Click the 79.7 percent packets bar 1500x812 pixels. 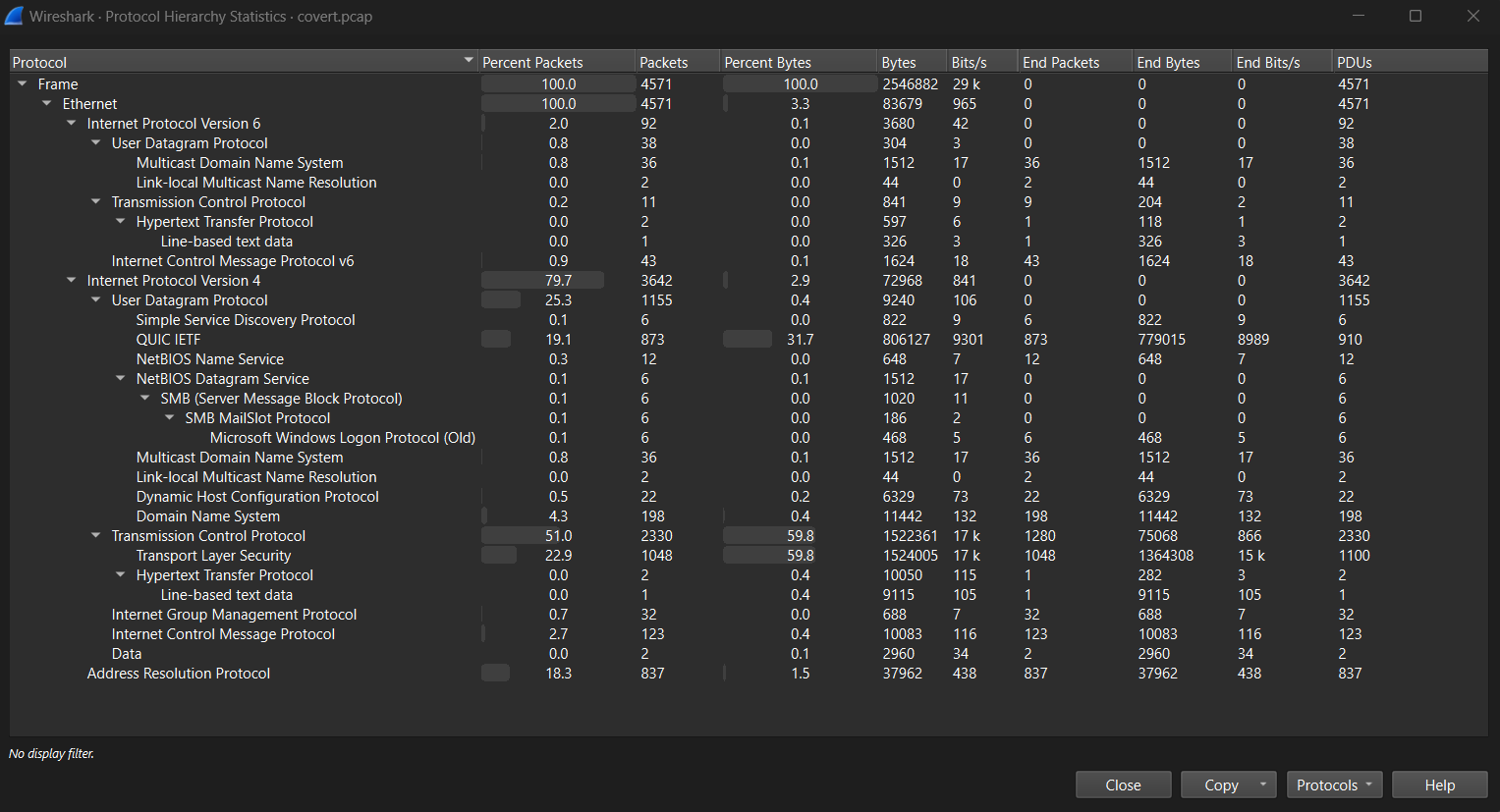(542, 281)
